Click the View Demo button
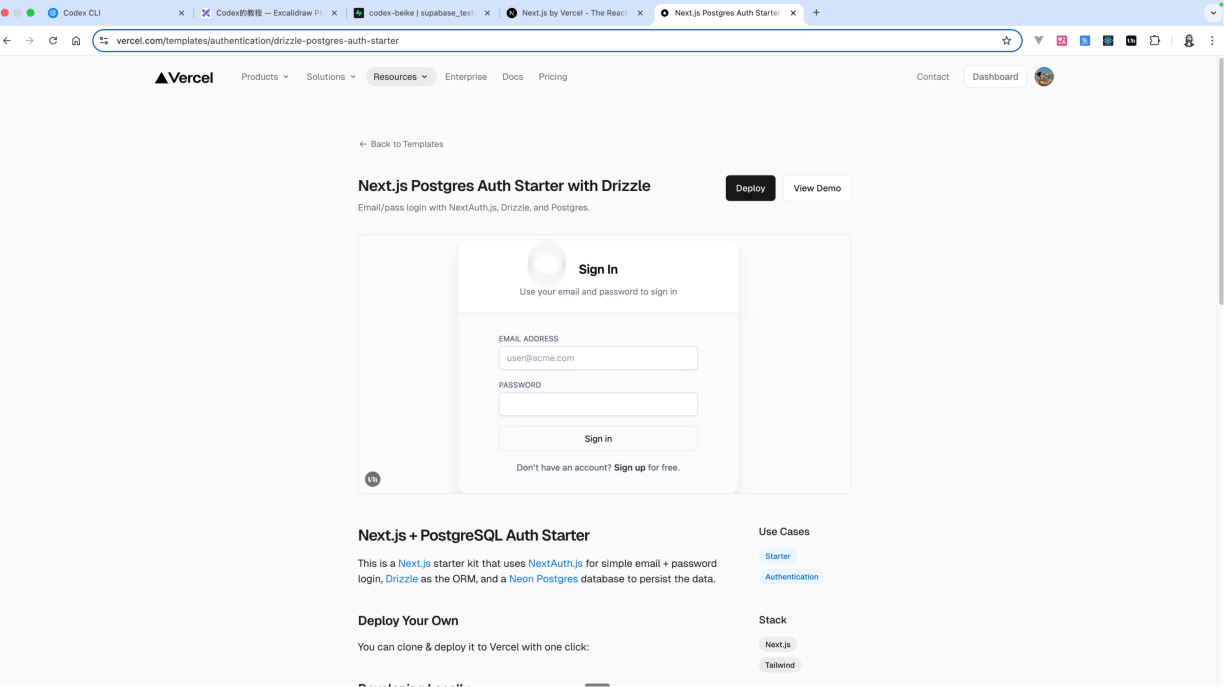This screenshot has height=687, width=1224. point(816,188)
